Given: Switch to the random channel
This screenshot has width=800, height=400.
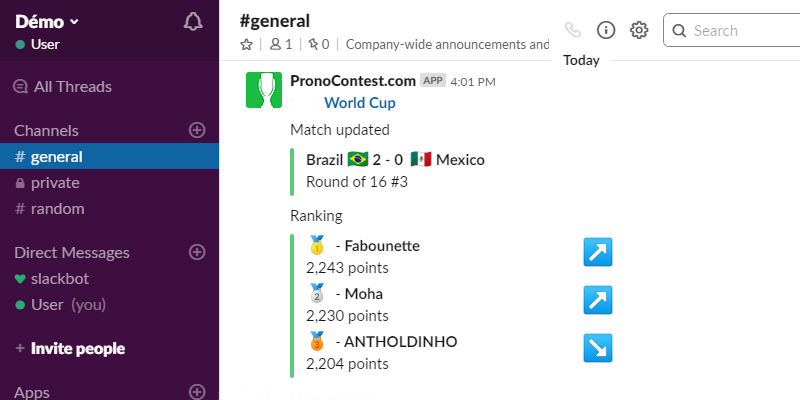Looking at the screenshot, I should pyautogui.click(x=57, y=209).
